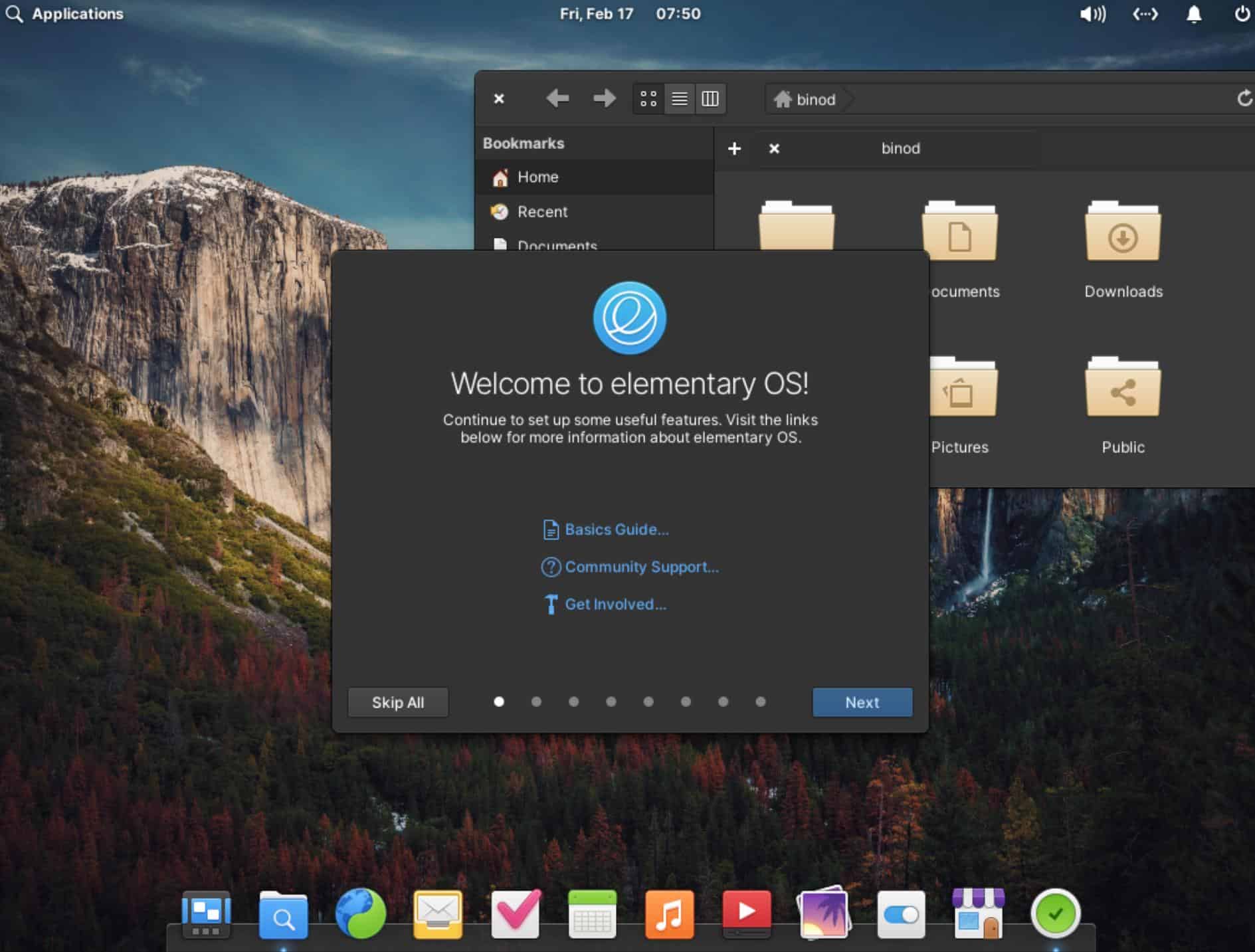Open the Multitasking View dock icon

click(206, 914)
